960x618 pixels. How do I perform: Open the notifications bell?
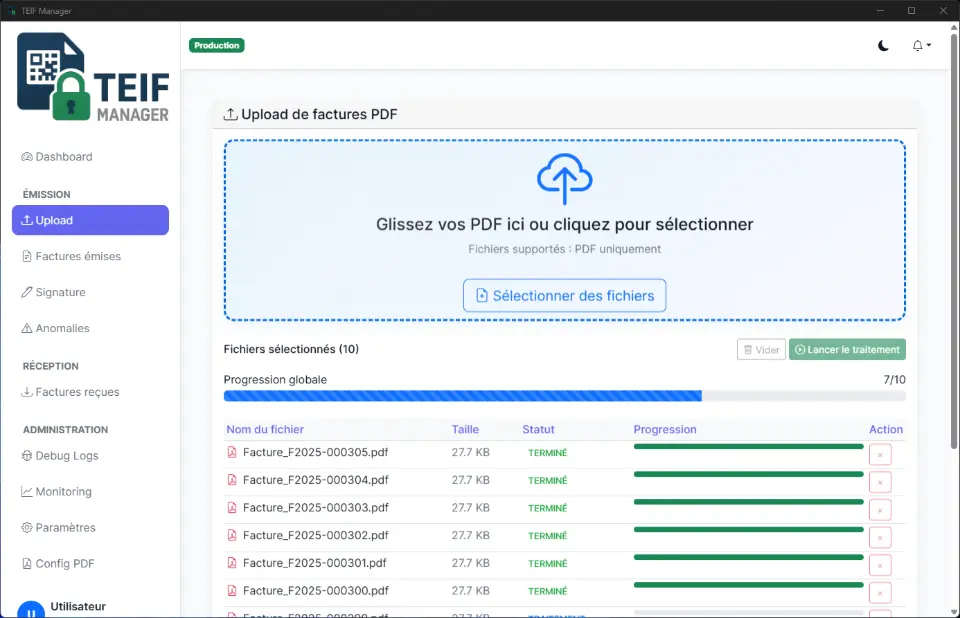(x=916, y=45)
